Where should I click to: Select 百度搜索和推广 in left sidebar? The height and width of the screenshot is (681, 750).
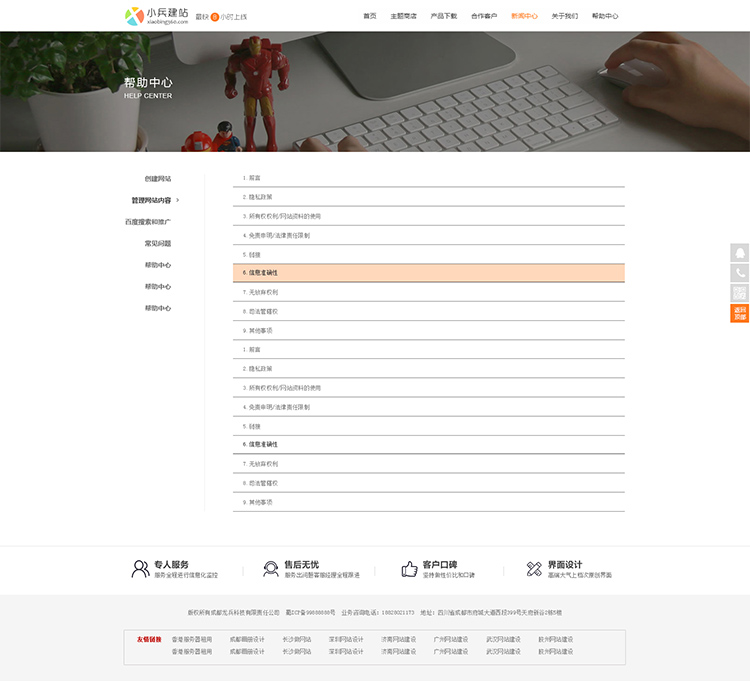(147, 222)
